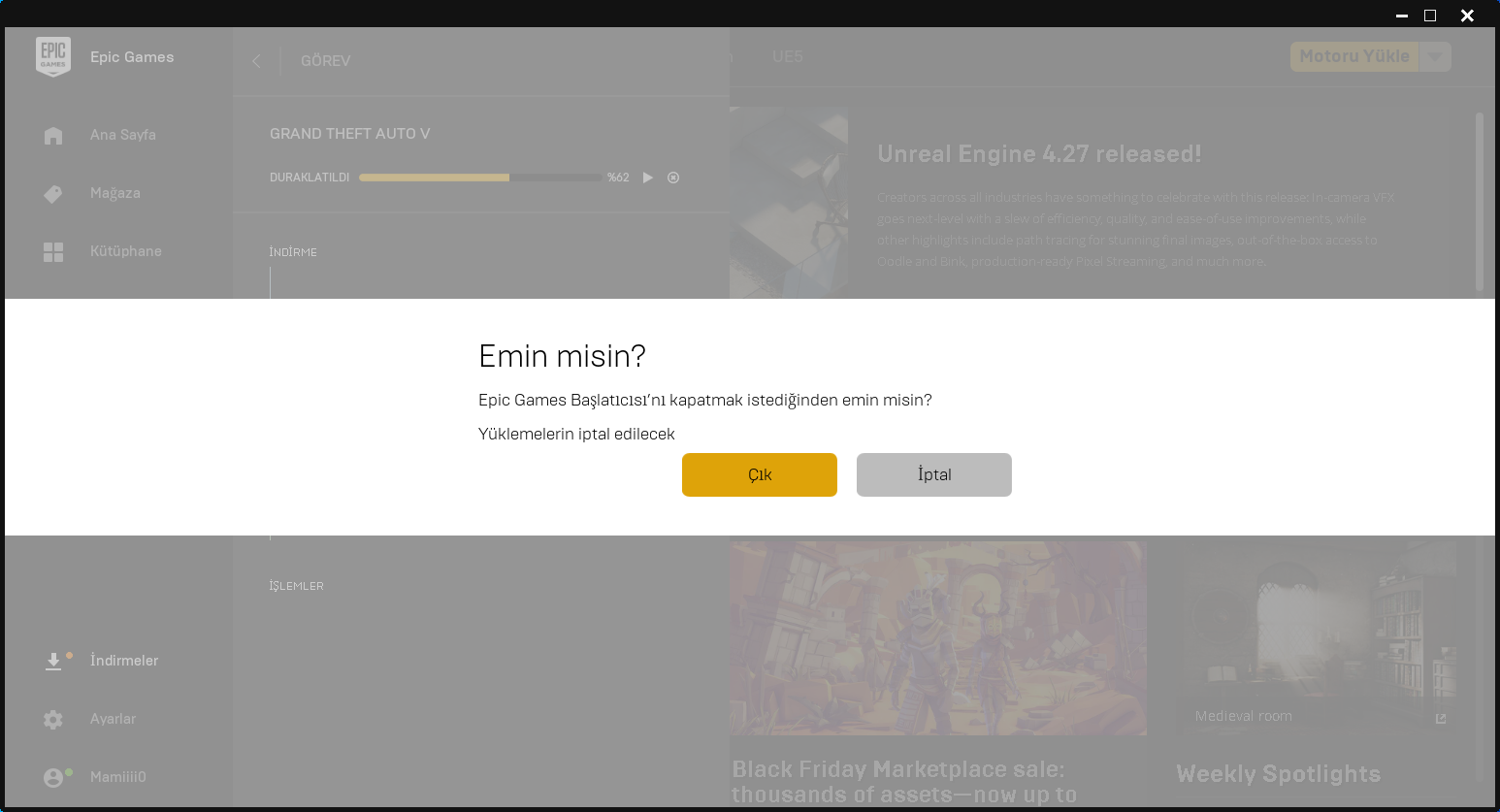Click the vertical scrollbar on the right
This screenshot has width=1500, height=812.
[x=1480, y=202]
